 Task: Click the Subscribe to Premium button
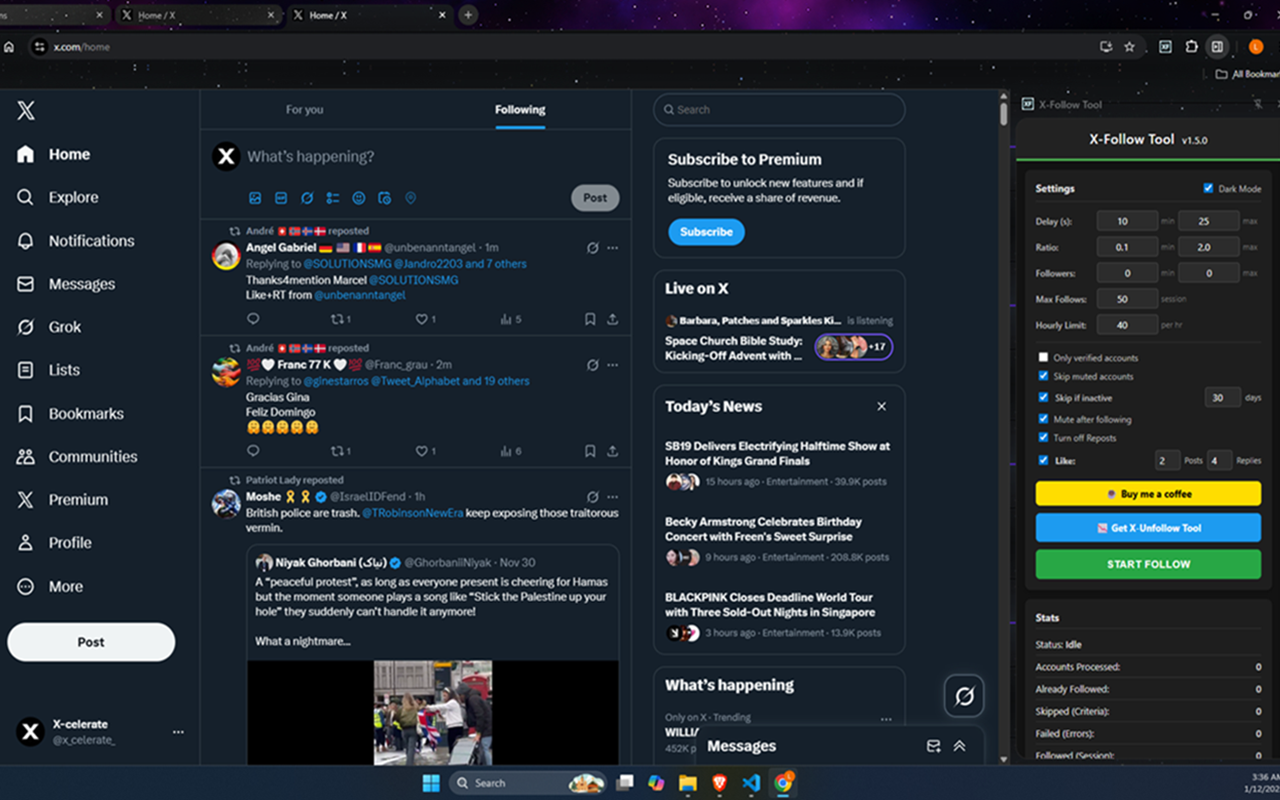(x=706, y=232)
